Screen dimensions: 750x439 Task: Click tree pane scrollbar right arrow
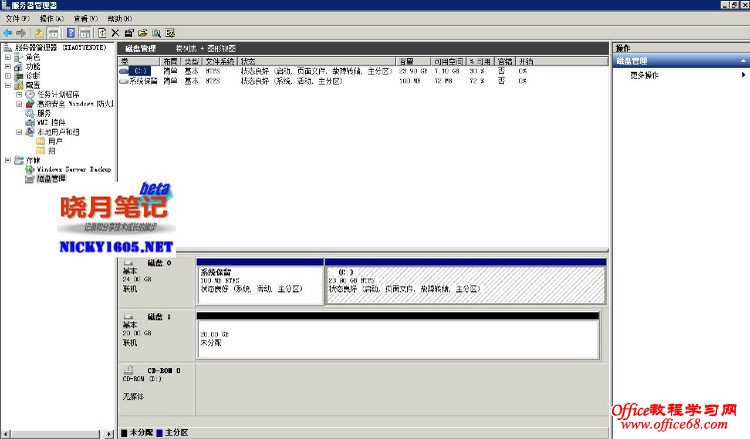point(109,434)
